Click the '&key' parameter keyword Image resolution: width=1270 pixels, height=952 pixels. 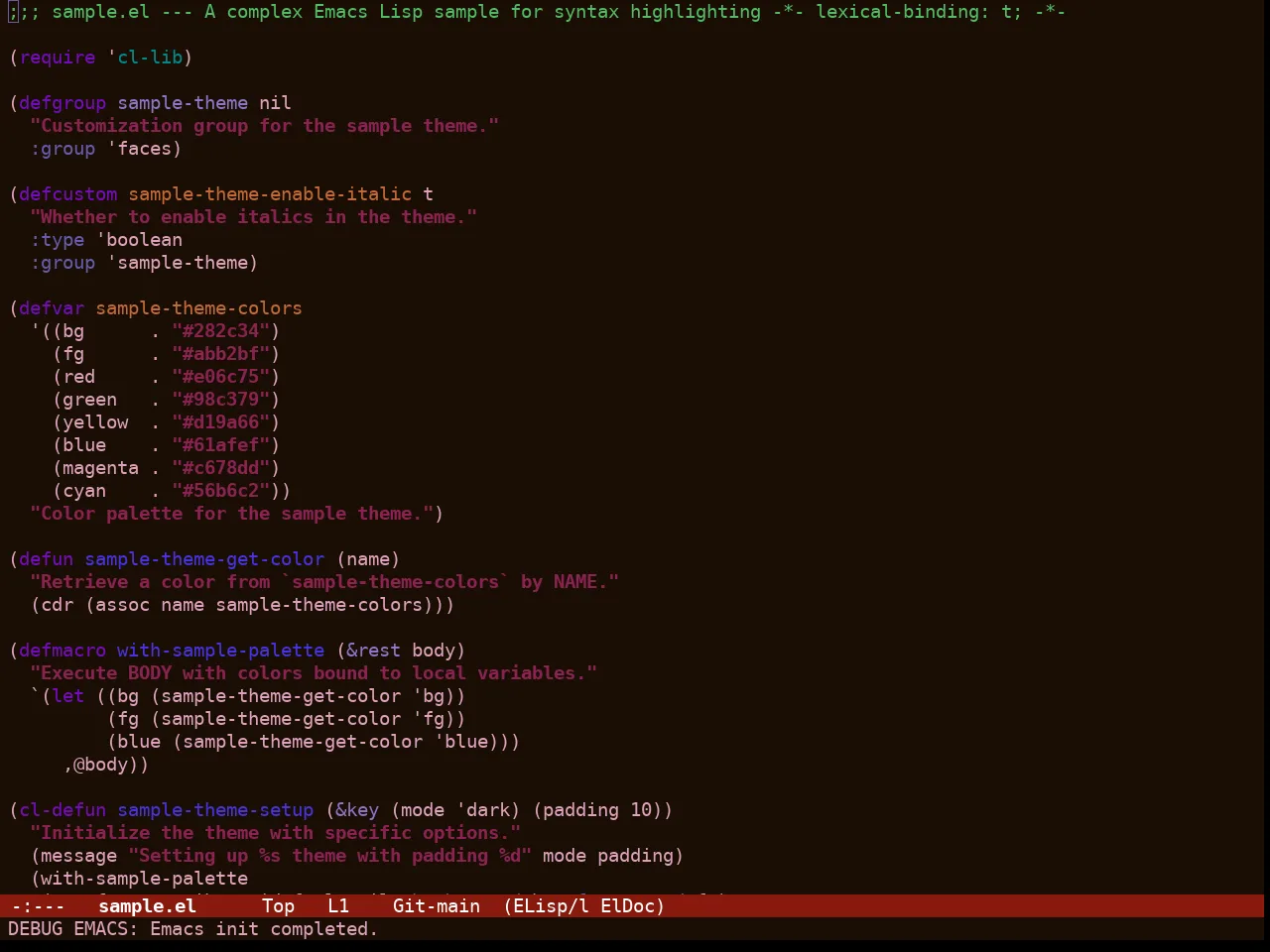(x=357, y=810)
